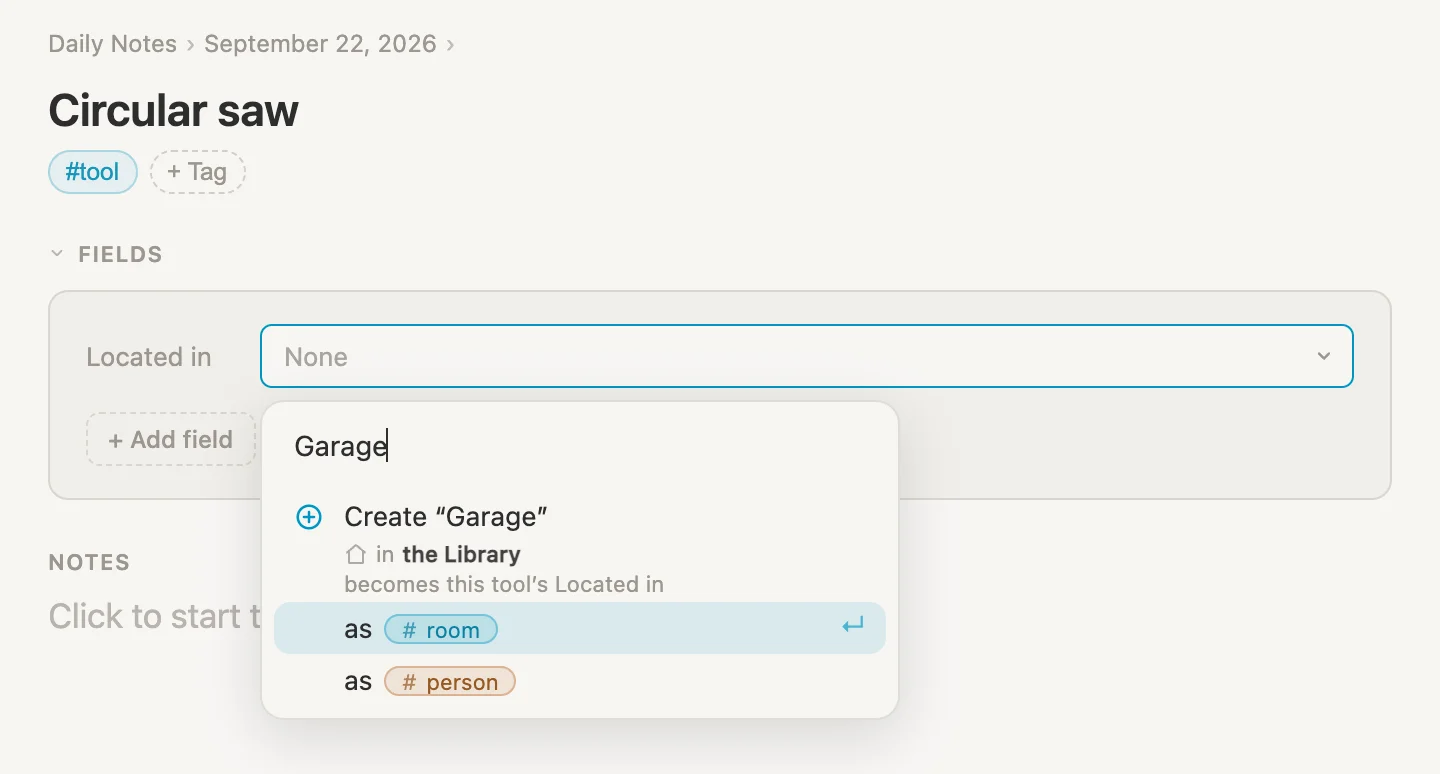Choose the 'as # person' option
Image resolution: width=1440 pixels, height=774 pixels.
pyautogui.click(x=580, y=681)
